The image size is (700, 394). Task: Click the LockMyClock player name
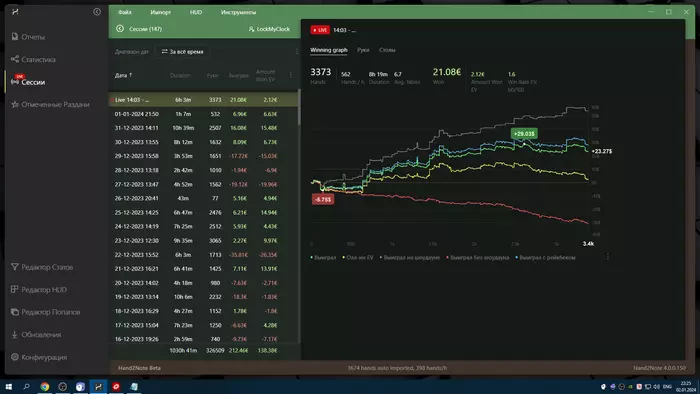273,29
